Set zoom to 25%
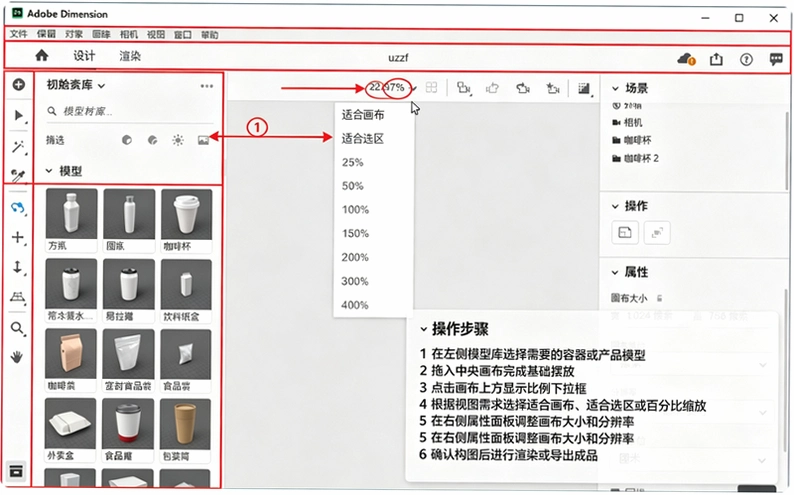Viewport: 794px width, 495px height. [x=352, y=162]
